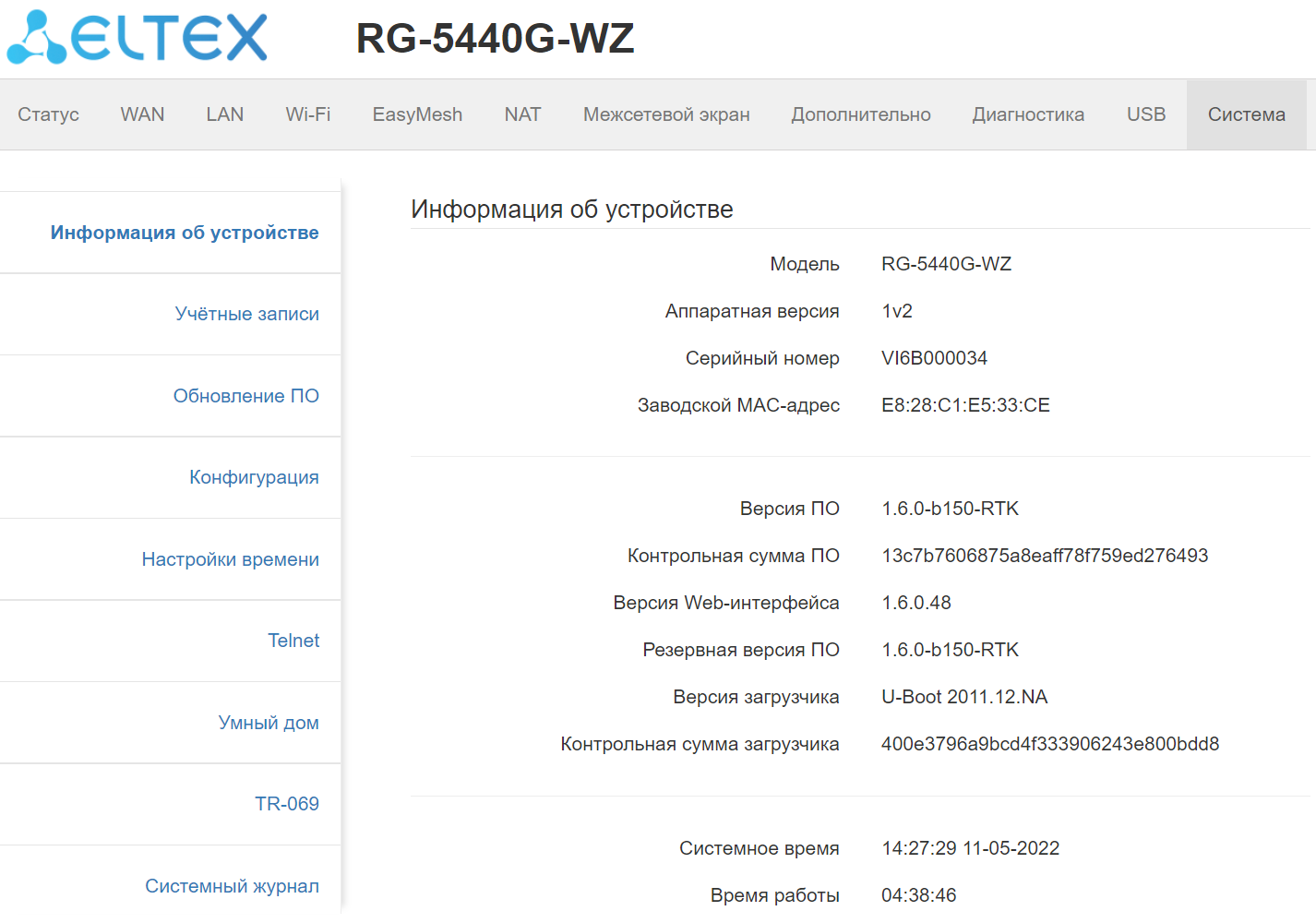The width and height of the screenshot is (1316, 923).
Task: Click MAC address E8:28:C1:E5:33:CE
Action: point(965,405)
